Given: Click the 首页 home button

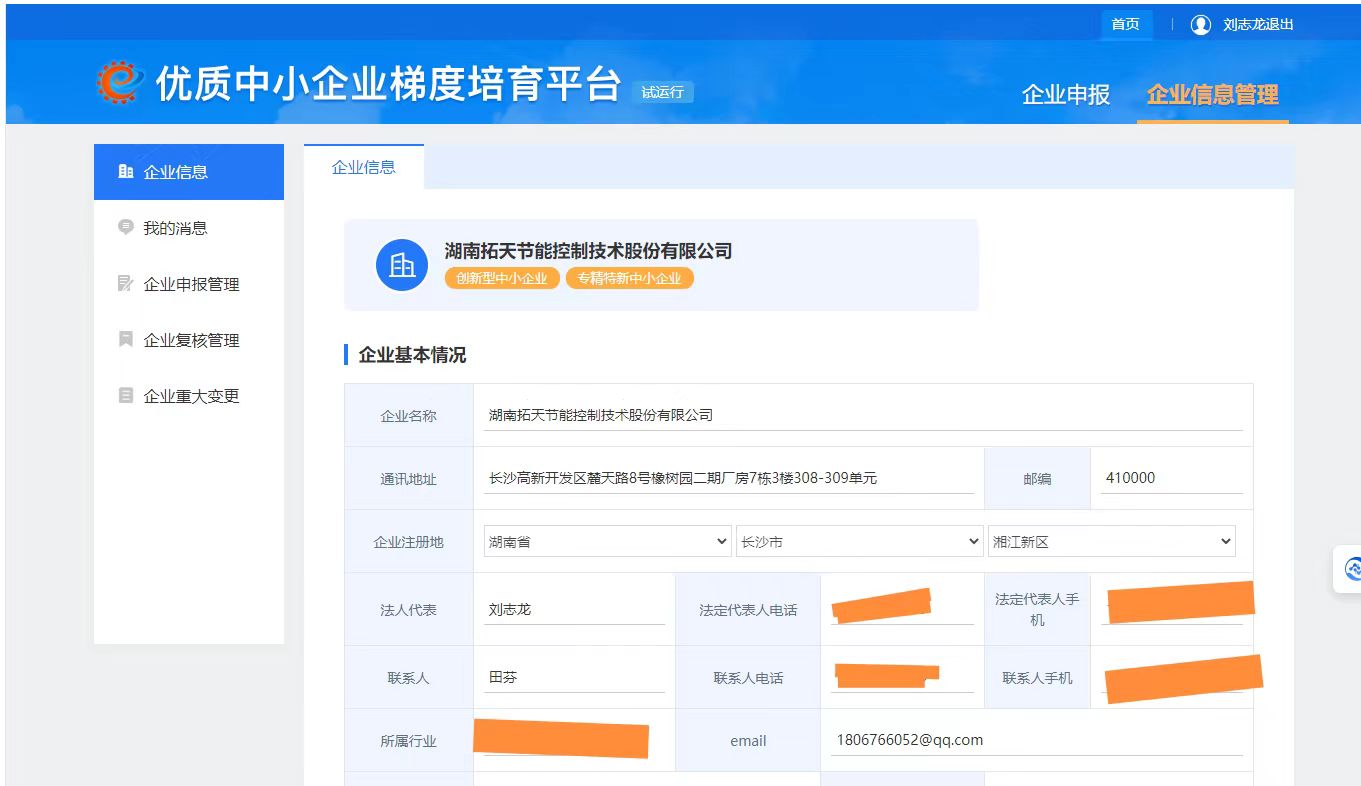Looking at the screenshot, I should 1126,24.
